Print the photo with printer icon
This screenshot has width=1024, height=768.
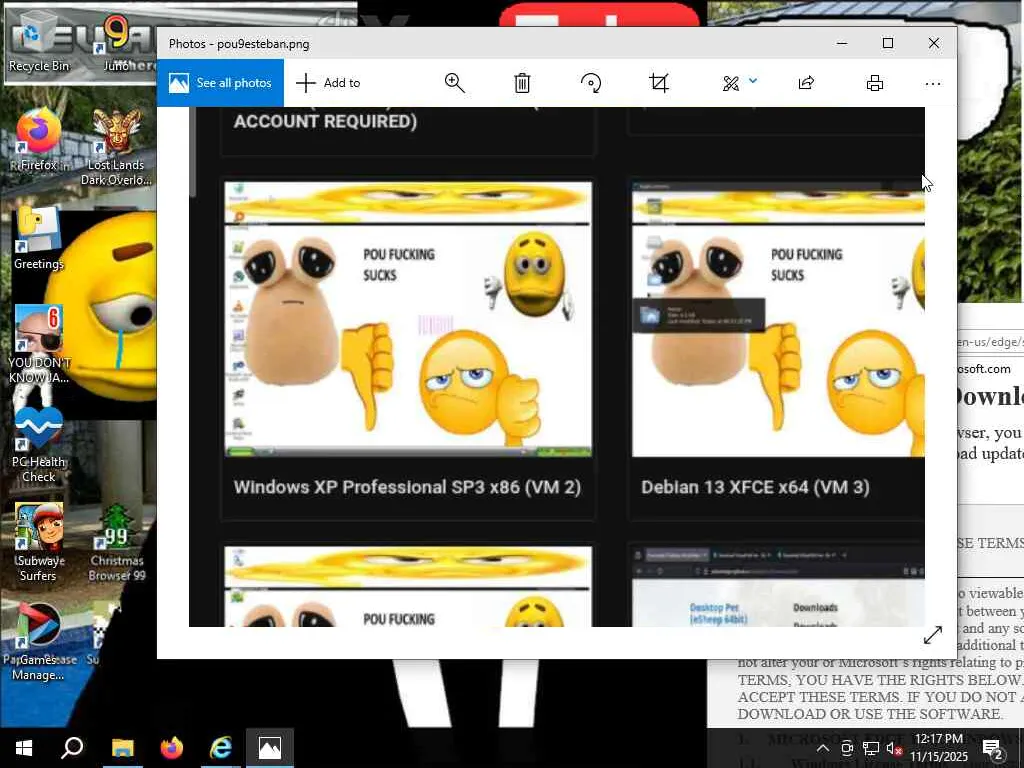(x=874, y=83)
